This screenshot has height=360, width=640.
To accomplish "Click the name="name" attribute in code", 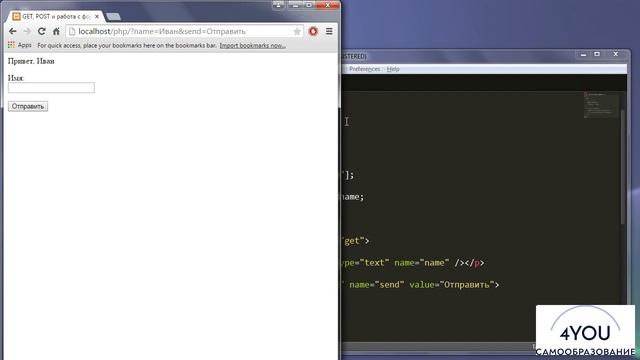I will (x=421, y=263).
